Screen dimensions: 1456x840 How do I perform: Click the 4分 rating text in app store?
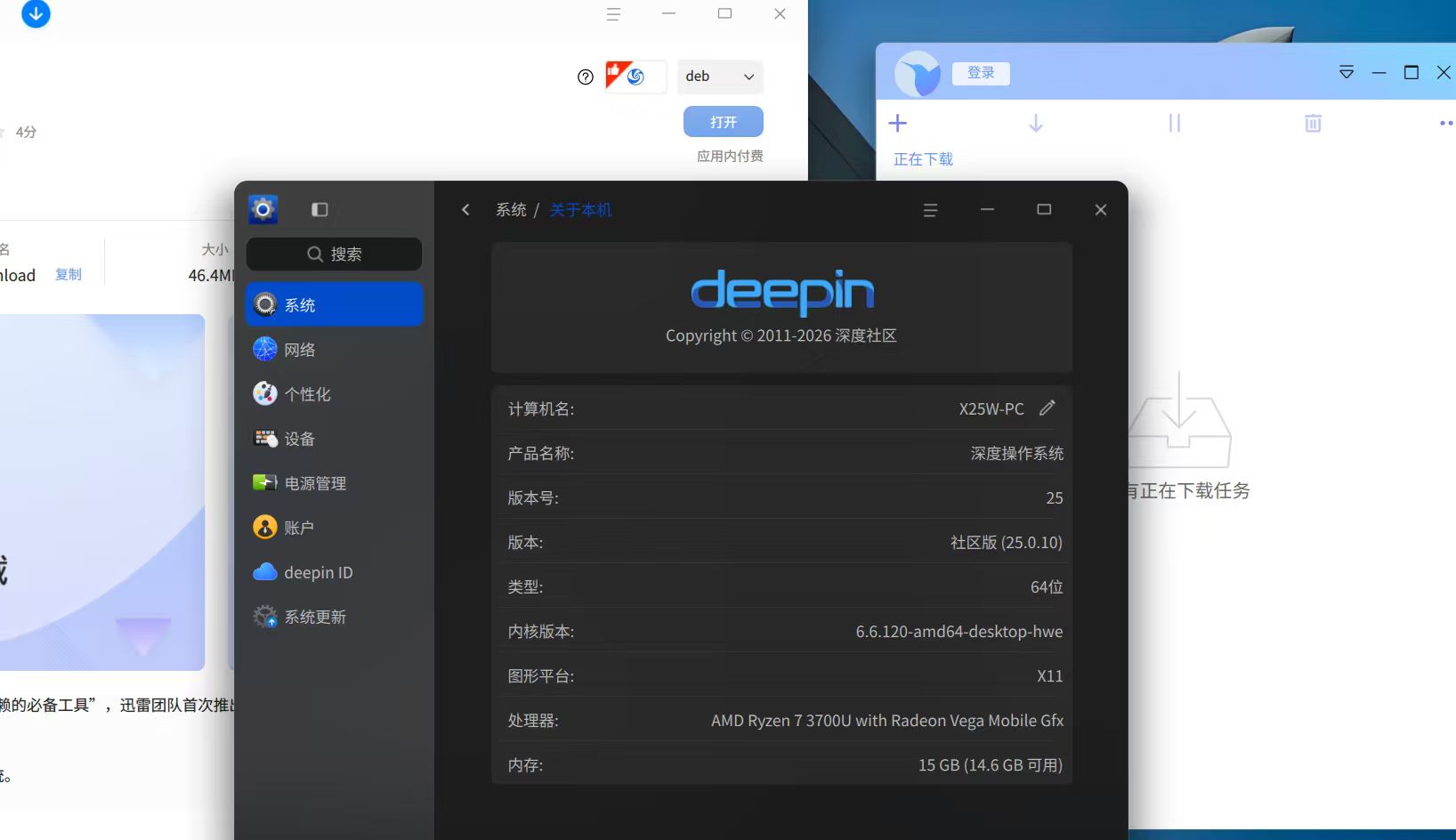tap(26, 132)
